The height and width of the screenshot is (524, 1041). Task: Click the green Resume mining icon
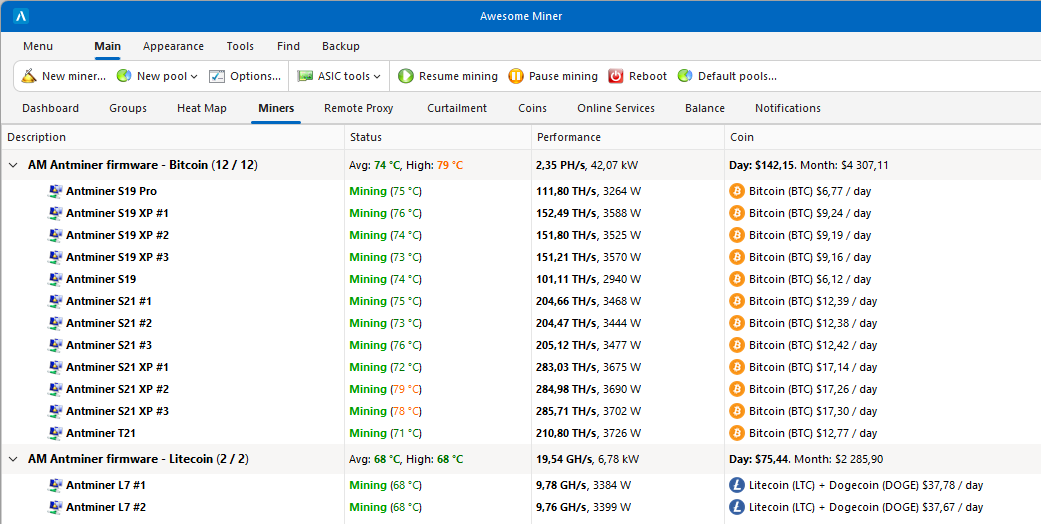pos(406,76)
